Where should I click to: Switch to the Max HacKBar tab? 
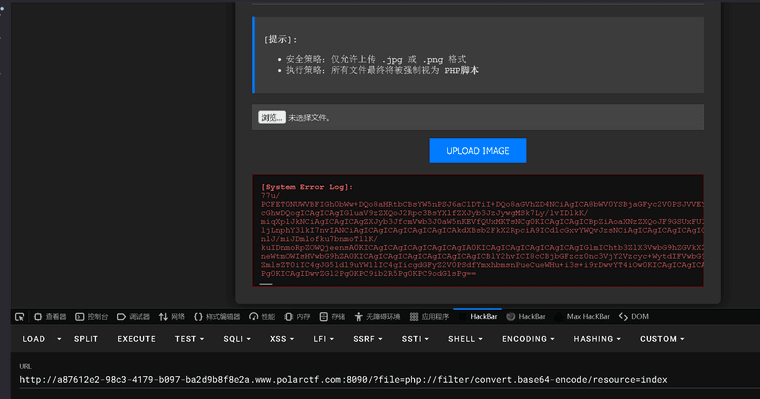pyautogui.click(x=582, y=317)
